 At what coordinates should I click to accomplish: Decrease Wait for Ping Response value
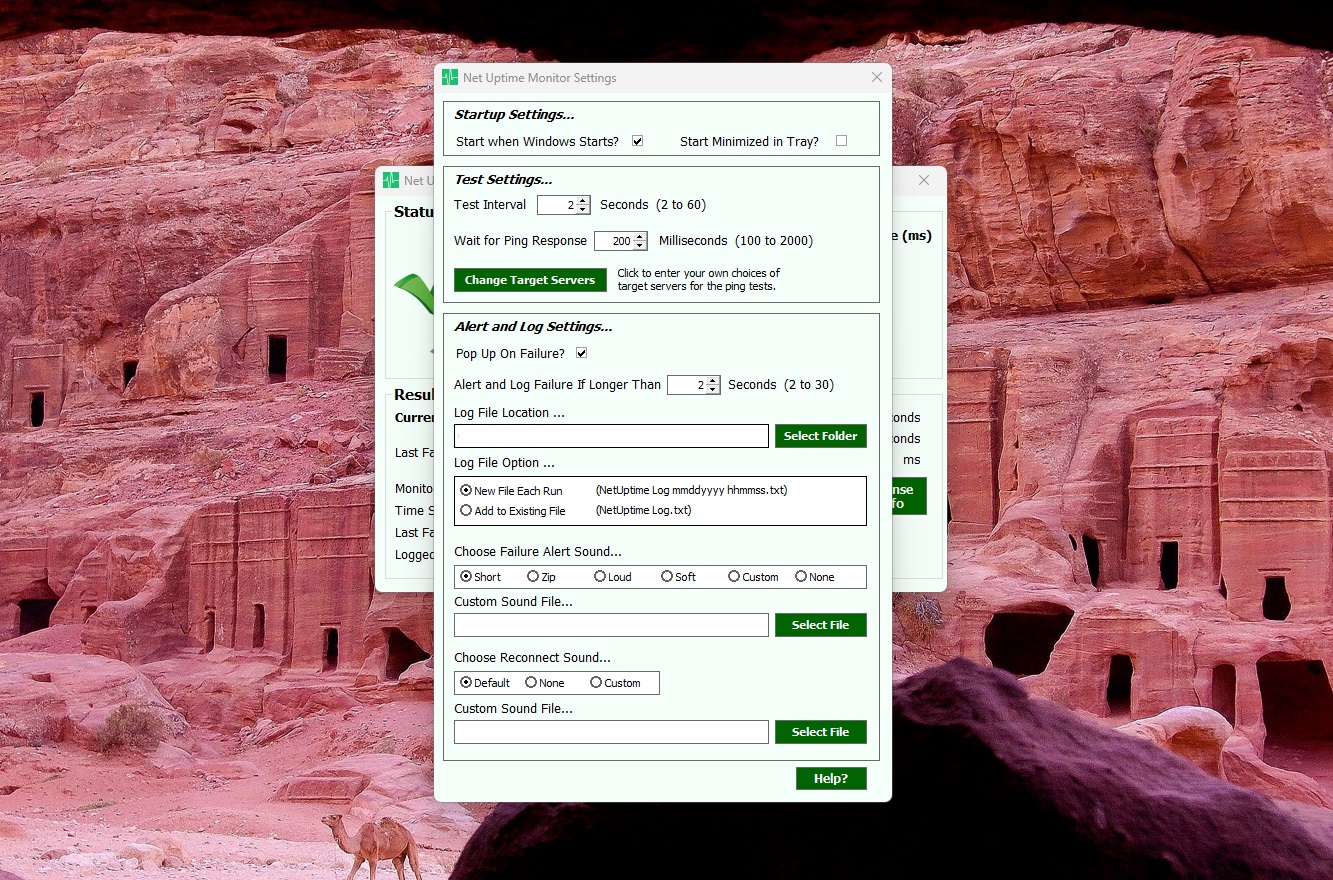point(640,246)
